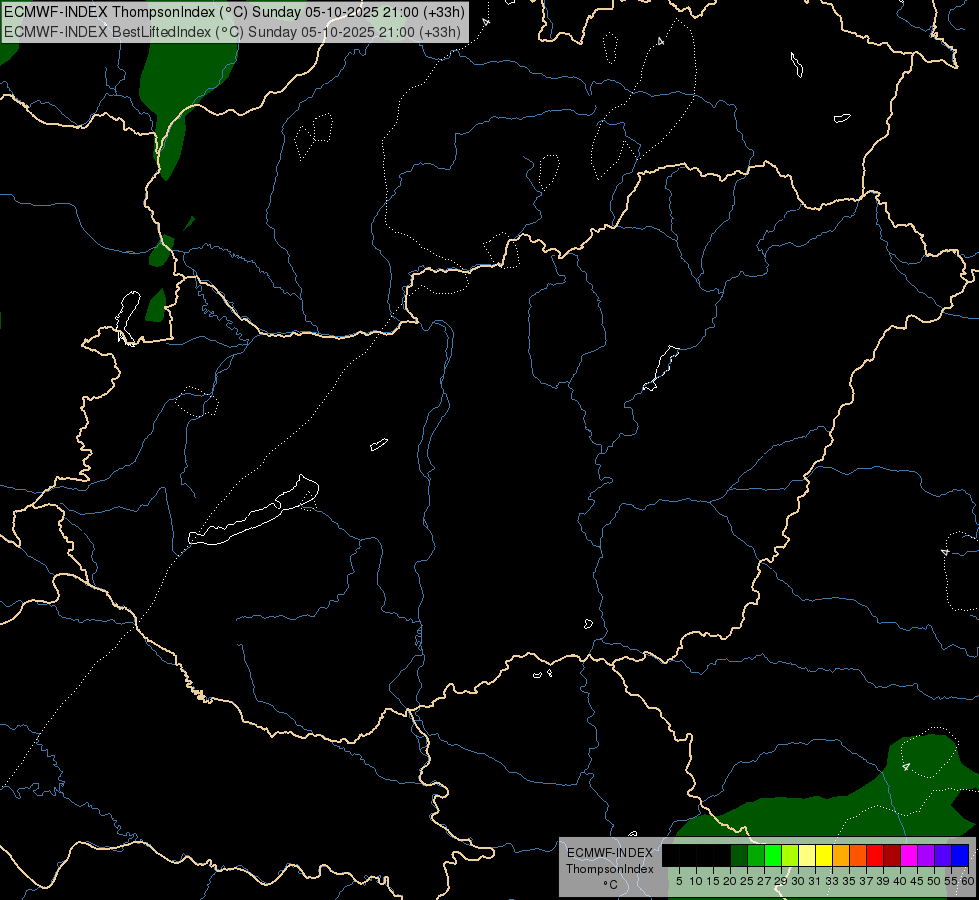The image size is (979, 900).
Task: Select the dark green 20–25 legend swatch
Action: coord(739,855)
